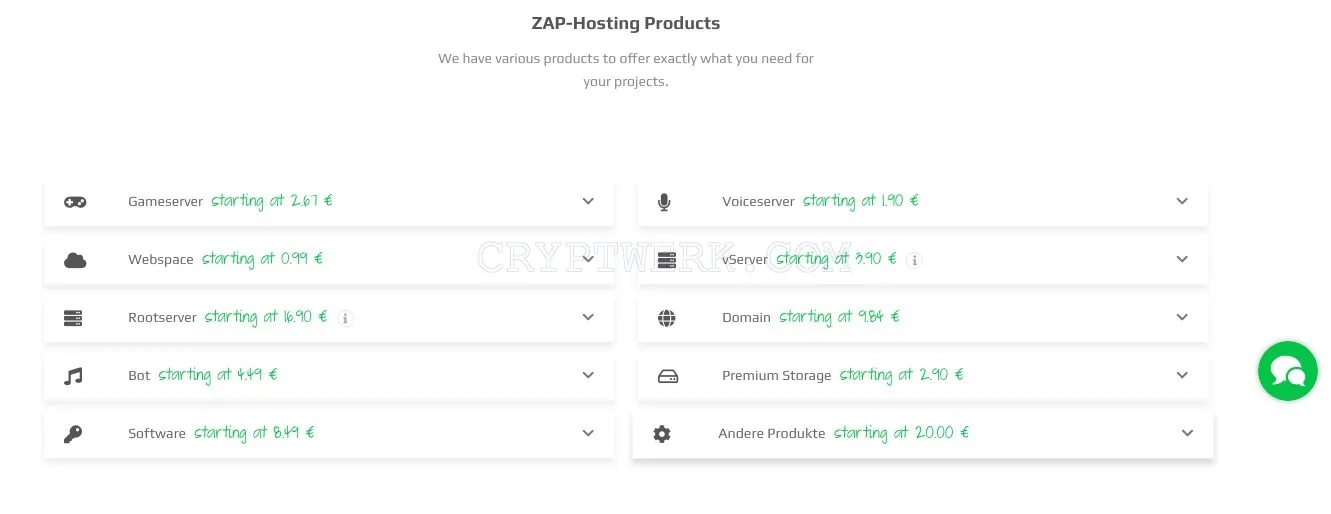Viewport: 1331px width, 514px height.
Task: Click the Voiceserver microphone icon
Action: [664, 202]
